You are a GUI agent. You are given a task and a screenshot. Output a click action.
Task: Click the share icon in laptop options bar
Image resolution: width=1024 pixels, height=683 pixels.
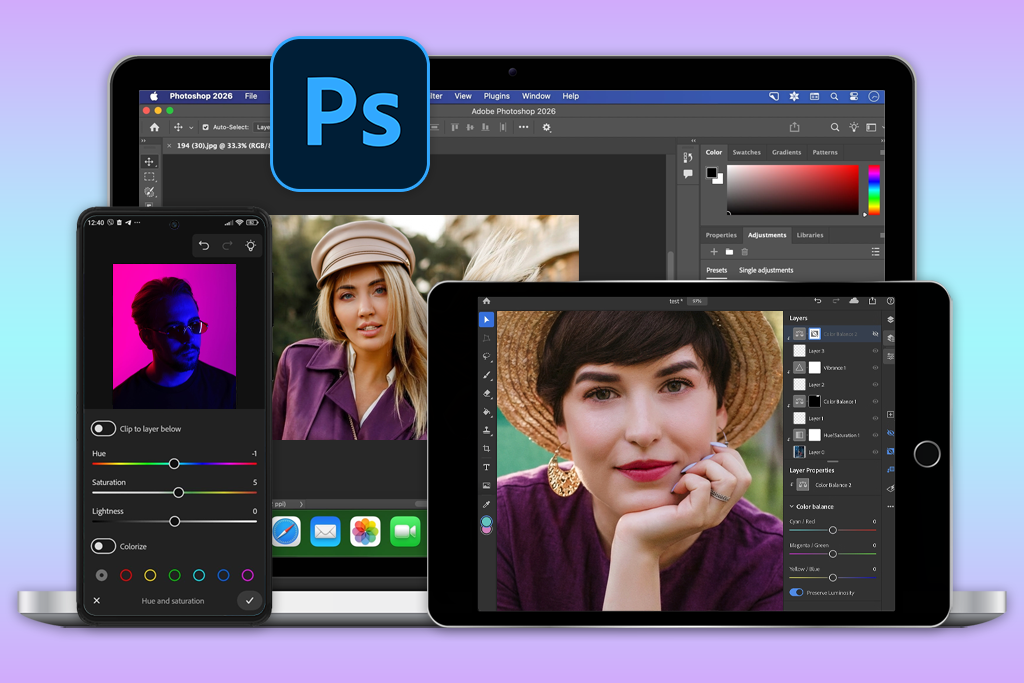pyautogui.click(x=794, y=127)
